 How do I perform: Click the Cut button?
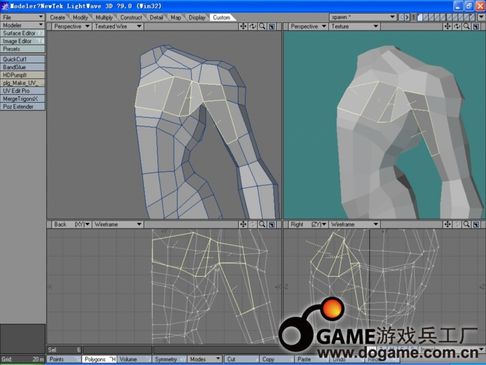click(241, 359)
